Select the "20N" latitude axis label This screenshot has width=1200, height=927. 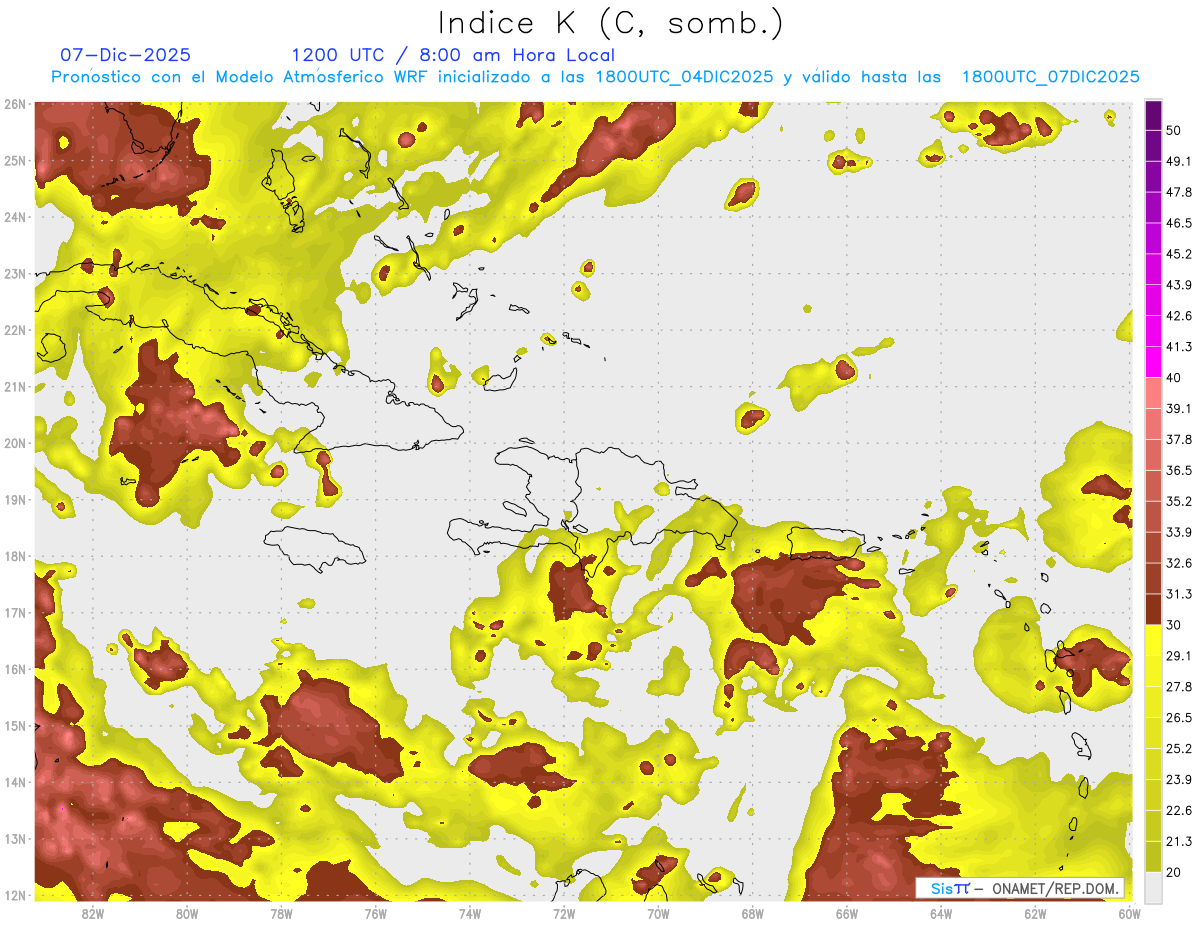15,443
